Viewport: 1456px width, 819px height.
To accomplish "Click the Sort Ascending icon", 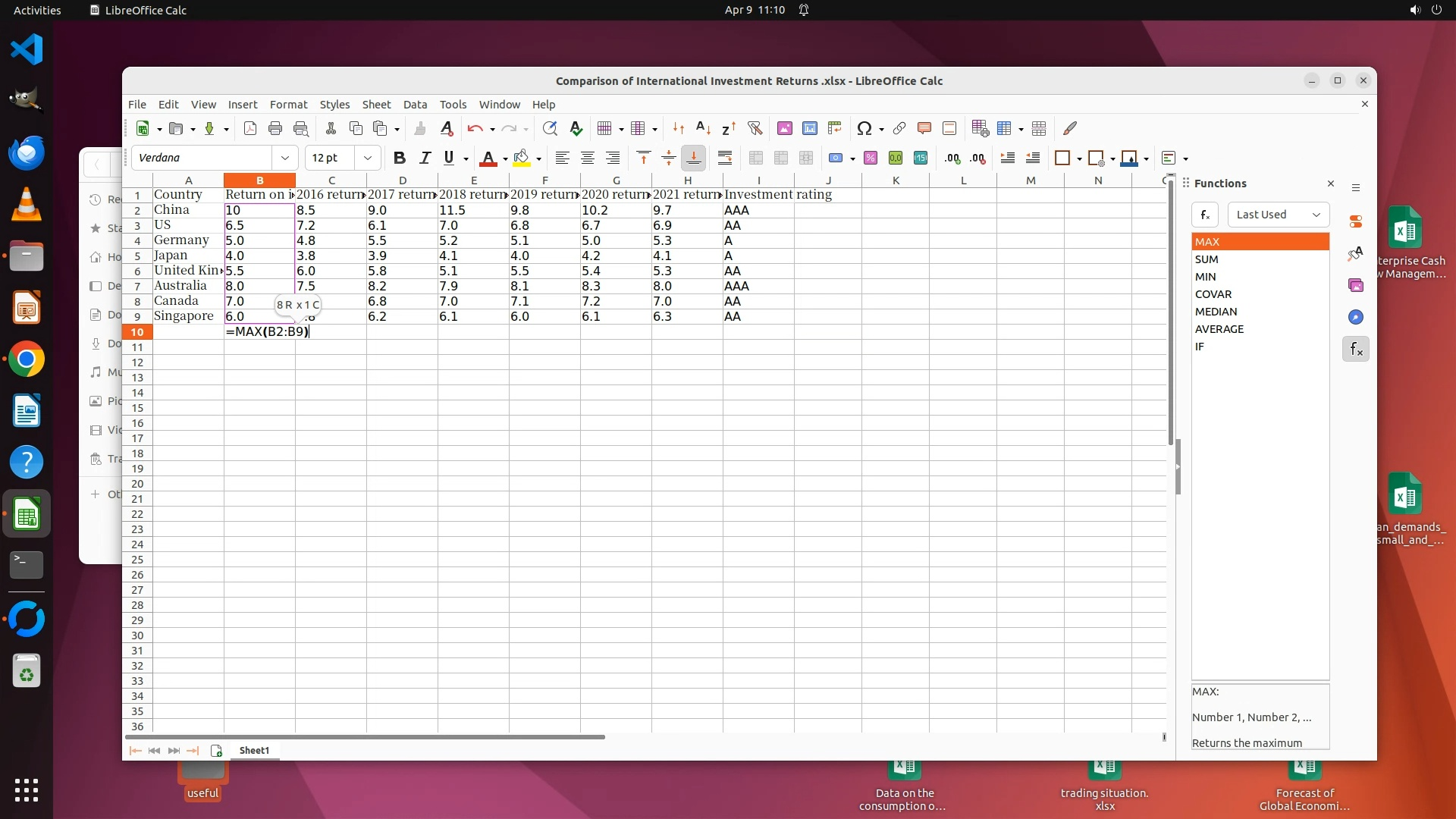I will (703, 129).
